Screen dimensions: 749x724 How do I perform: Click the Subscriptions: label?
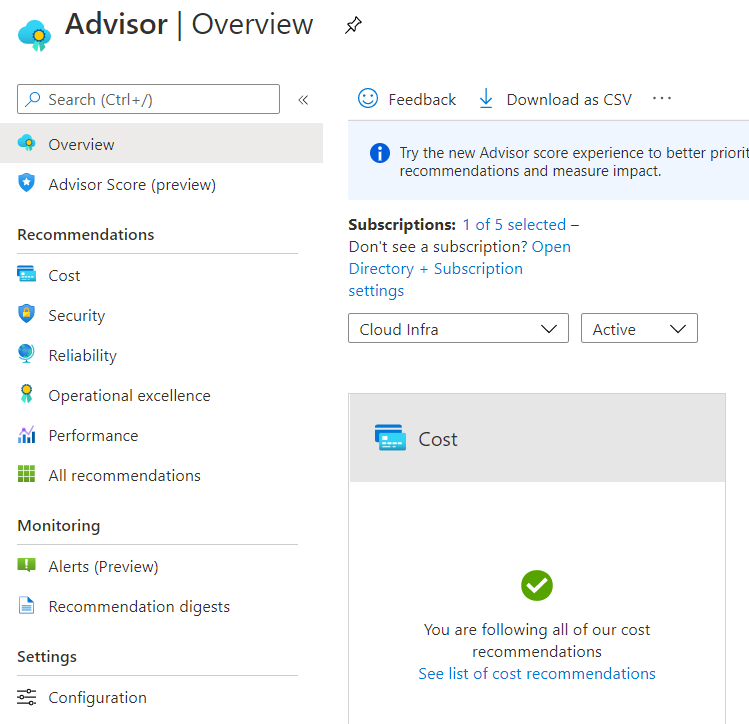[x=402, y=224]
